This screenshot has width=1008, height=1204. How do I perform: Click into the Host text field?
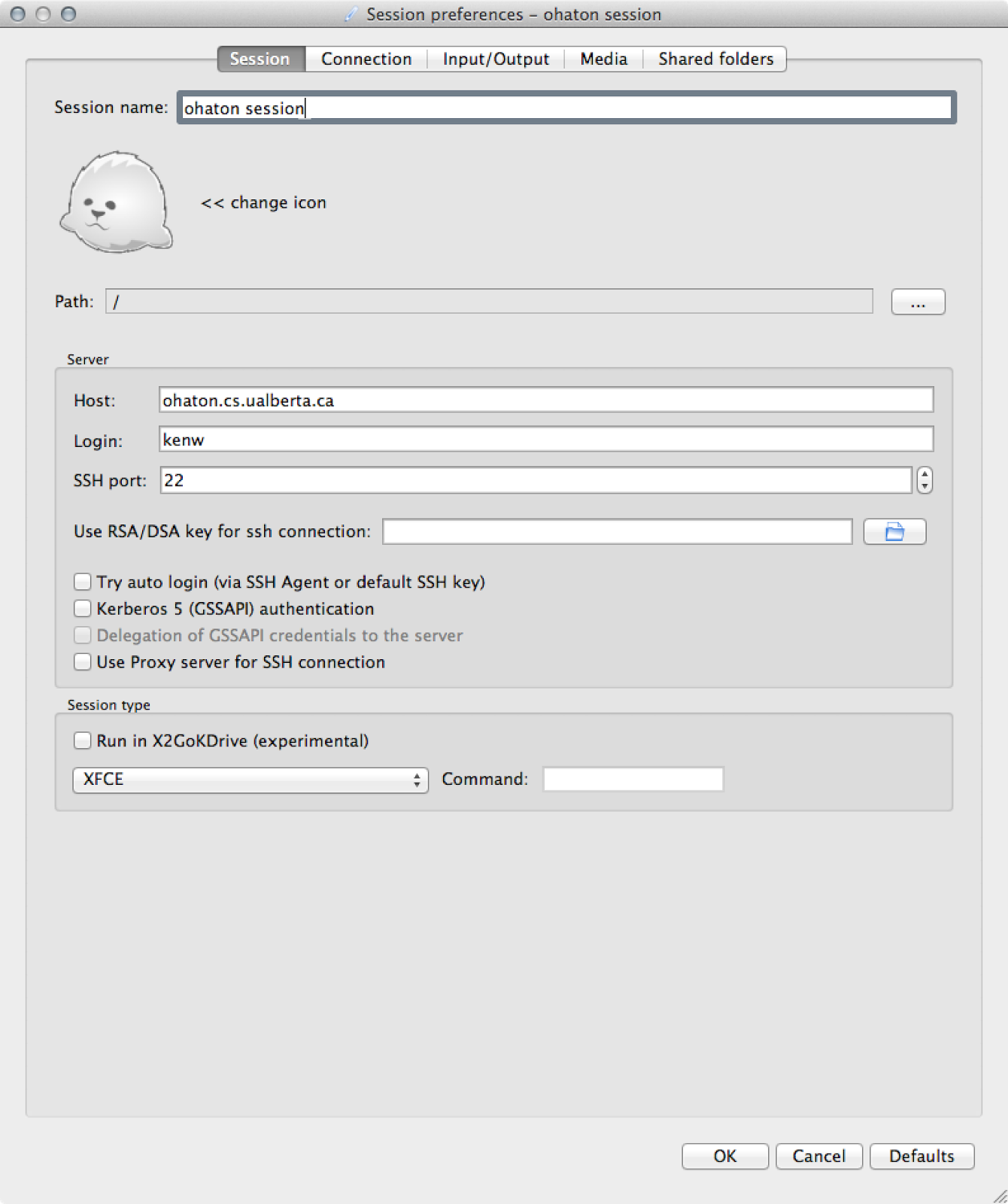tap(545, 400)
